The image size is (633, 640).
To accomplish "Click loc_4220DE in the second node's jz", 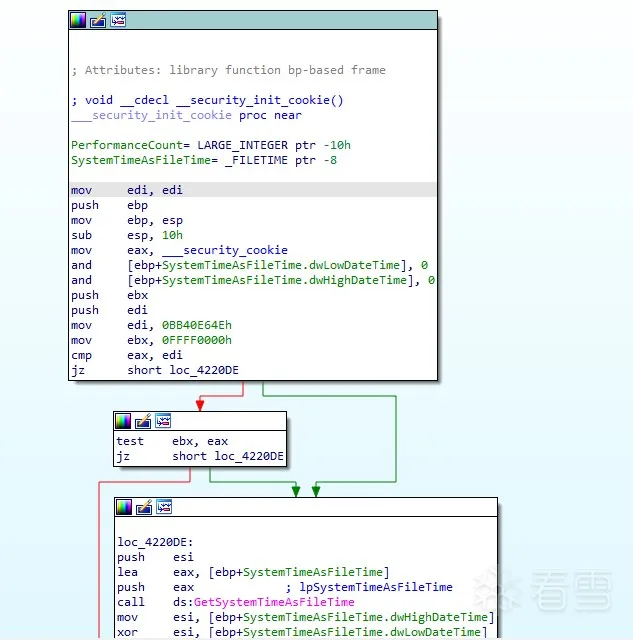I will 249,456.
